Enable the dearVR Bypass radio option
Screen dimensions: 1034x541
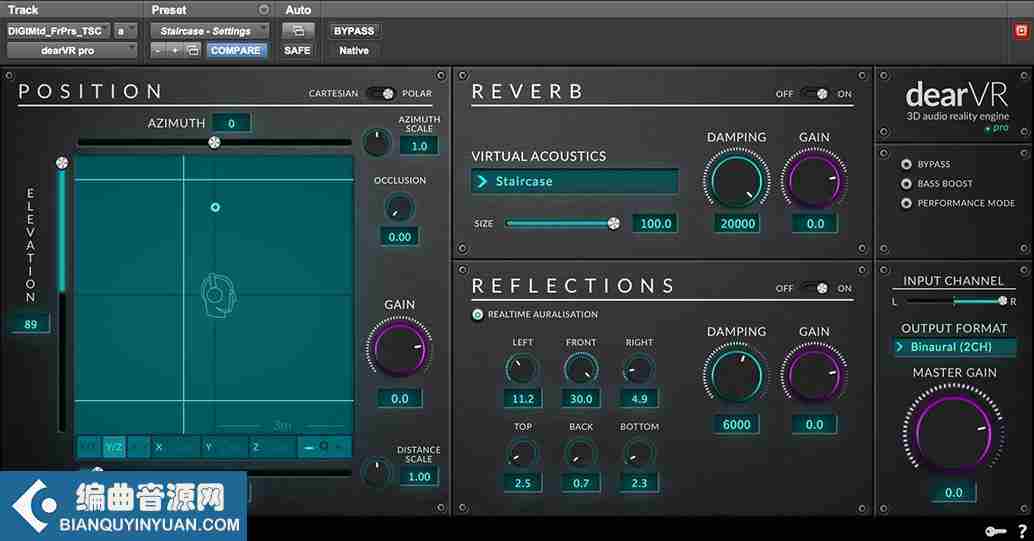tap(906, 164)
